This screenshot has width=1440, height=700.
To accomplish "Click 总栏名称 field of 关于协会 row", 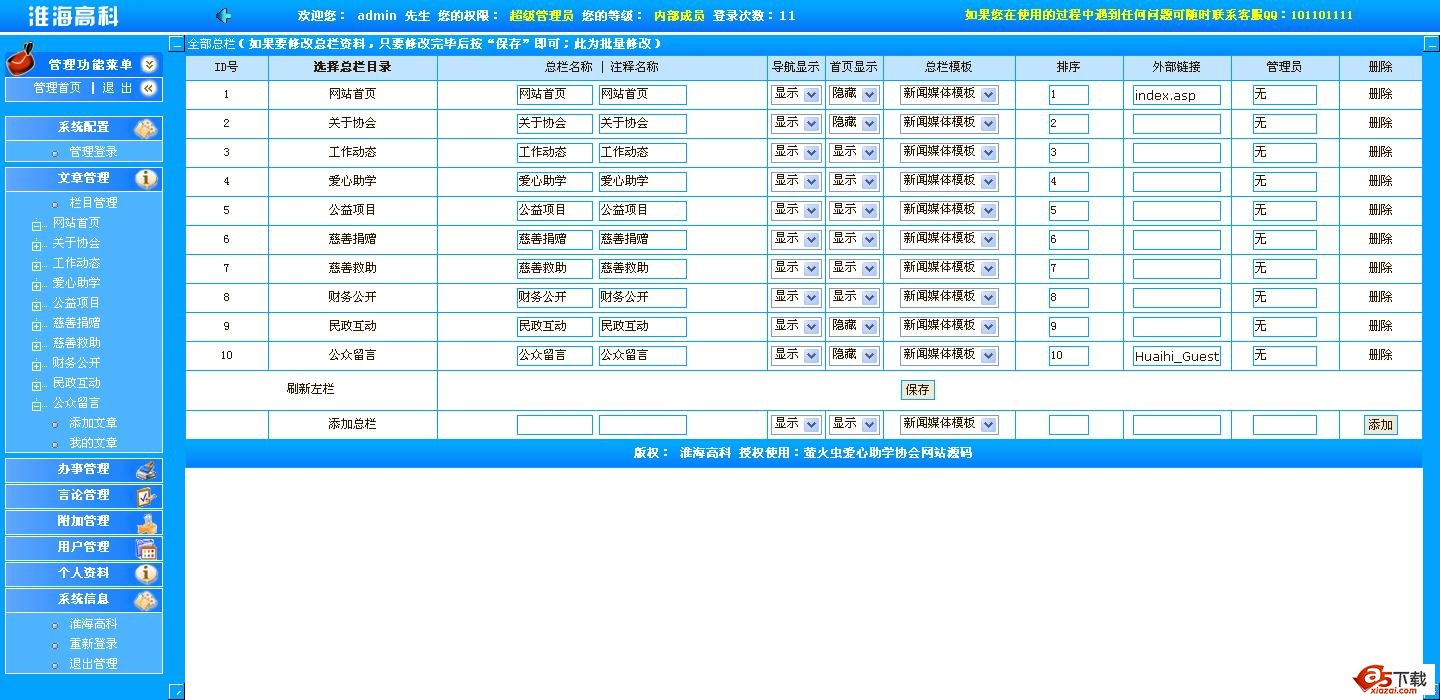I will click(x=555, y=124).
